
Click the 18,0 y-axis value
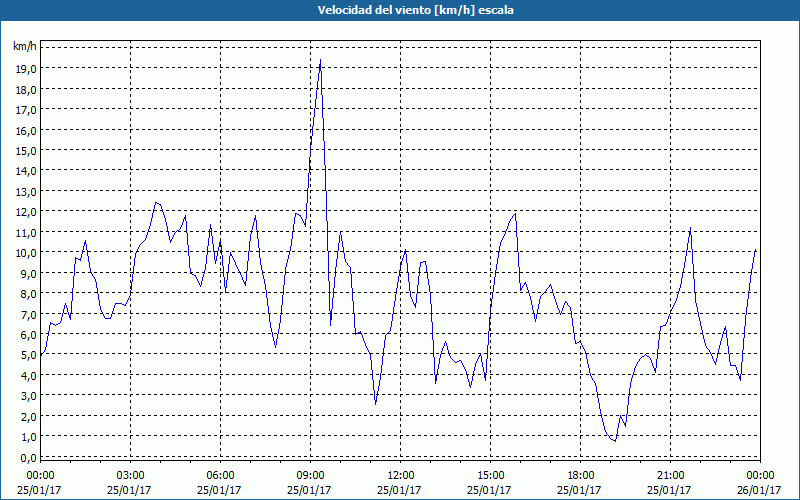click(26, 89)
